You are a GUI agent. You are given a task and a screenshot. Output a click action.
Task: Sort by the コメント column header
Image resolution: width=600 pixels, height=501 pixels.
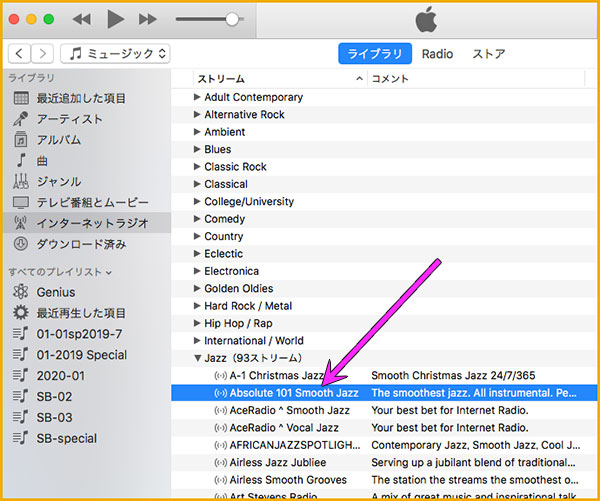click(476, 79)
